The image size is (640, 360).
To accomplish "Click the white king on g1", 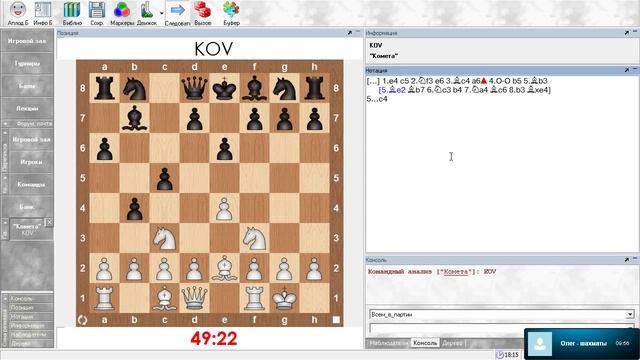I will coord(284,298).
